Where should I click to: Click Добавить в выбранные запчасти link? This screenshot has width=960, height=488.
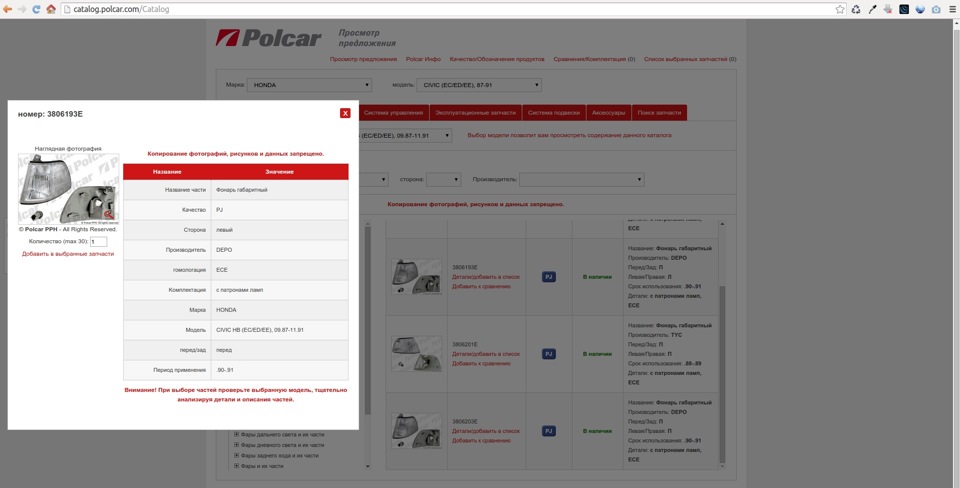click(x=68, y=253)
